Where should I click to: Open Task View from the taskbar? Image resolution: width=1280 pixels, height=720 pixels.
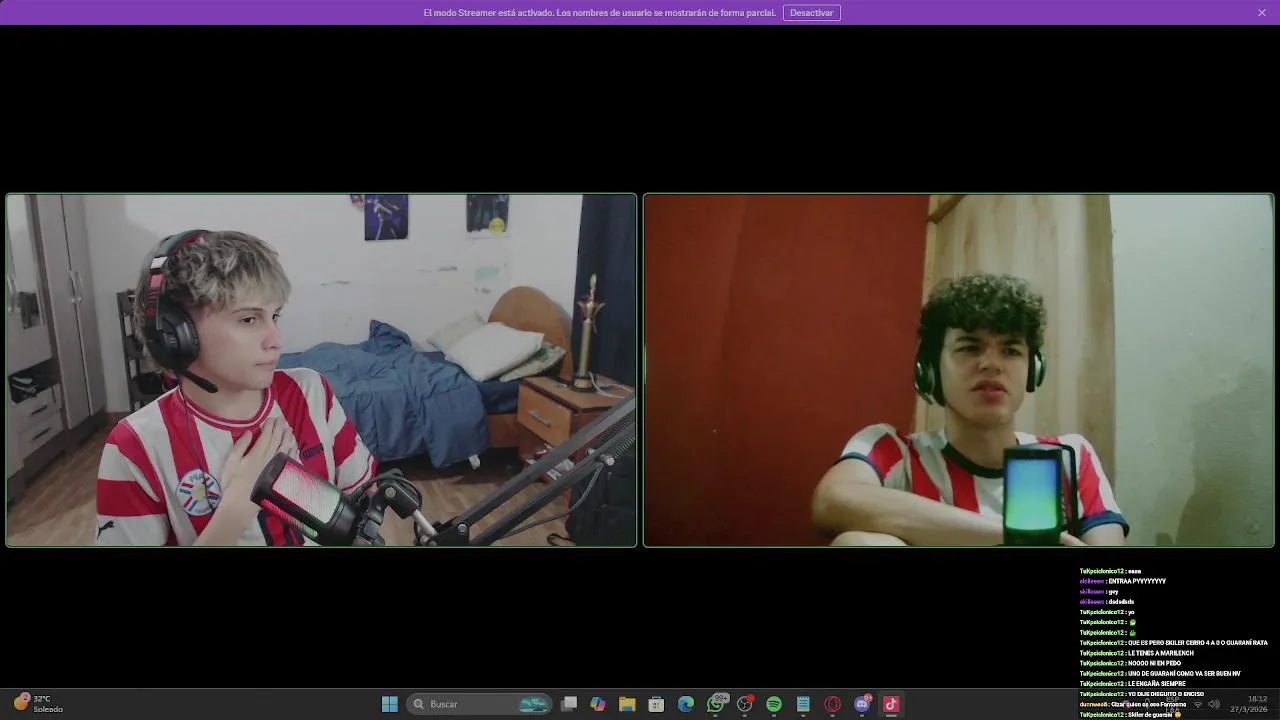coord(569,704)
